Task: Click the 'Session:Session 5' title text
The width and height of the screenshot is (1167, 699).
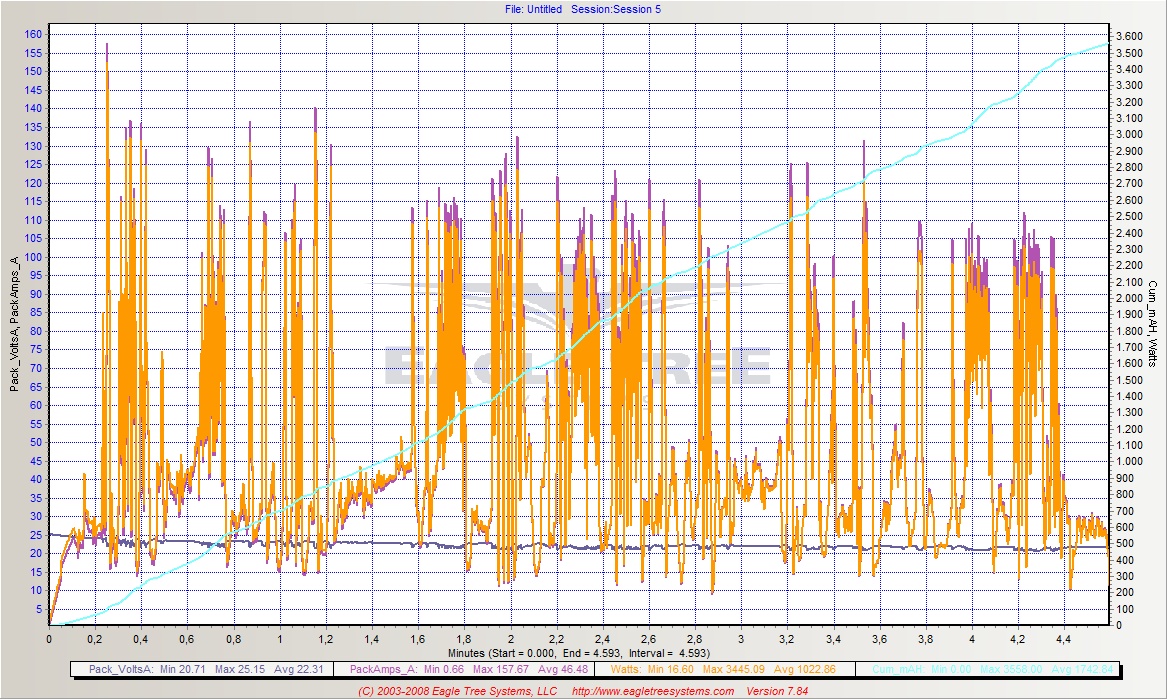Action: (616, 9)
